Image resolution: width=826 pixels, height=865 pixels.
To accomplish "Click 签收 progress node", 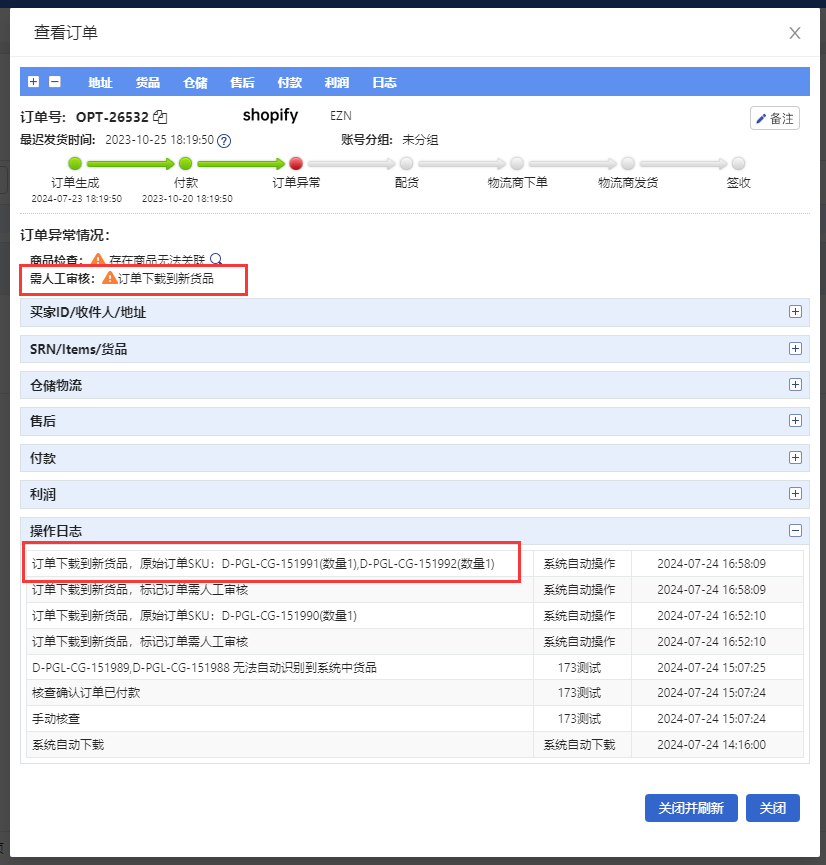I will pos(738,163).
